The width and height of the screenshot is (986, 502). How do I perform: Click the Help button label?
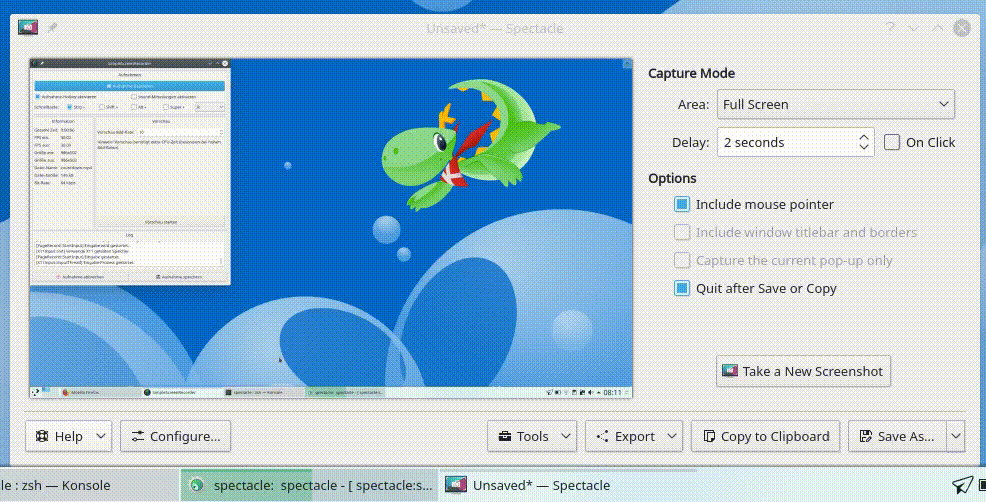point(69,437)
